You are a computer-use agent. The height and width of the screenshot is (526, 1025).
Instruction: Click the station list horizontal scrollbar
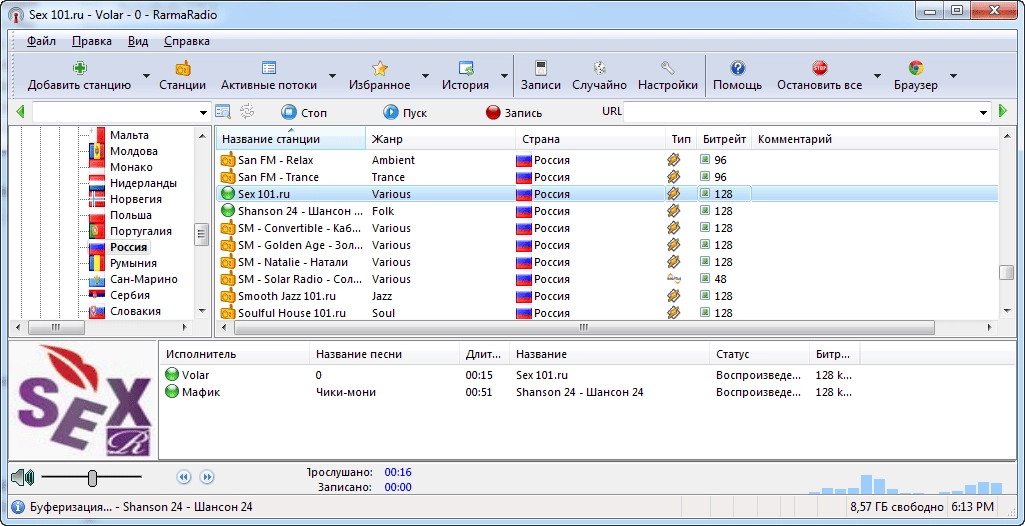click(584, 327)
